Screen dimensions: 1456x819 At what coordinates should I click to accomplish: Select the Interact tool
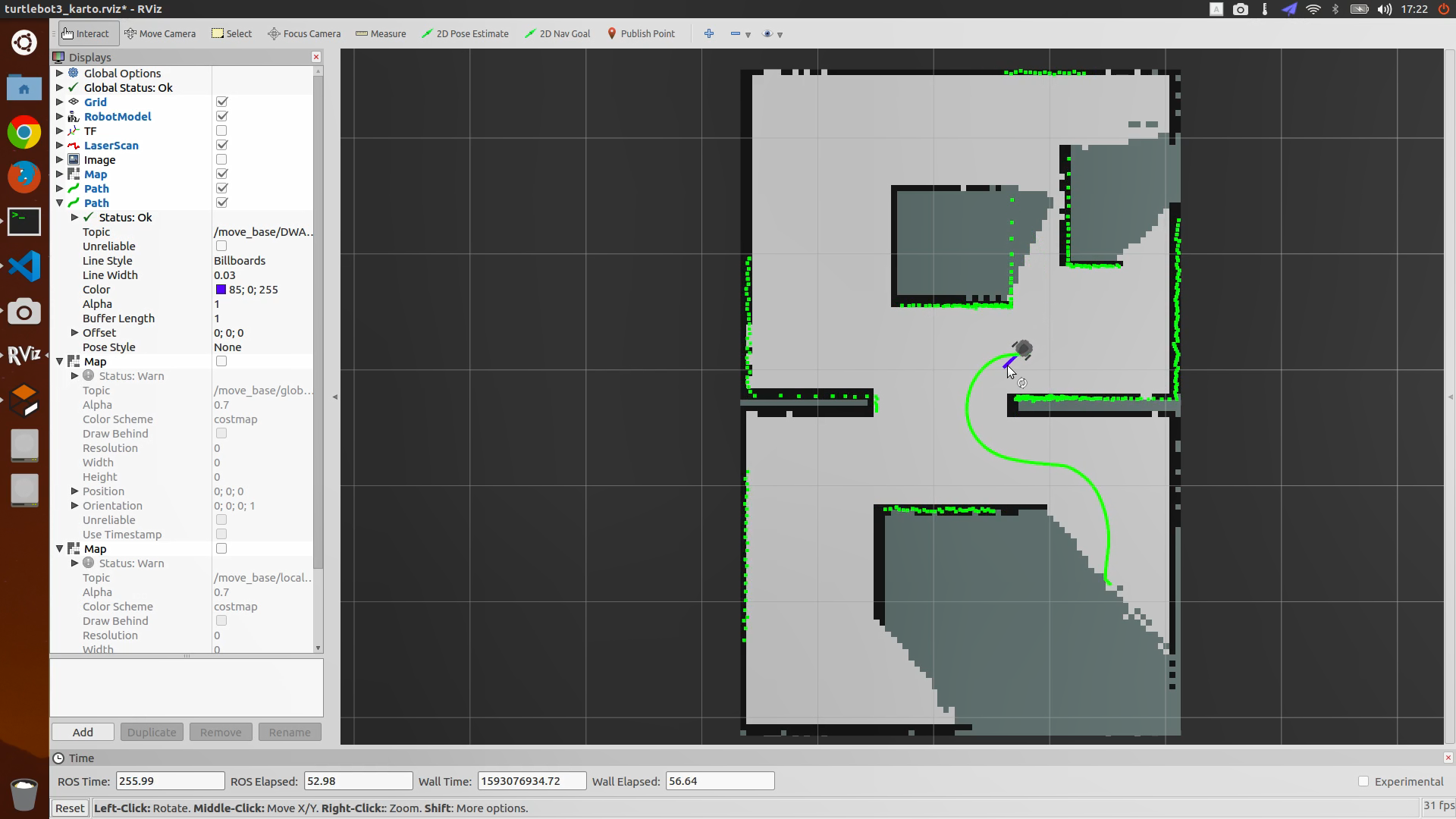tap(86, 33)
